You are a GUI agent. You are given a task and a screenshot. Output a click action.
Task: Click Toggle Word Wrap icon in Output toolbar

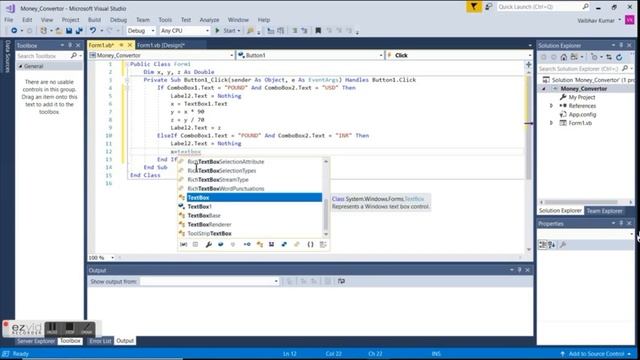341,281
